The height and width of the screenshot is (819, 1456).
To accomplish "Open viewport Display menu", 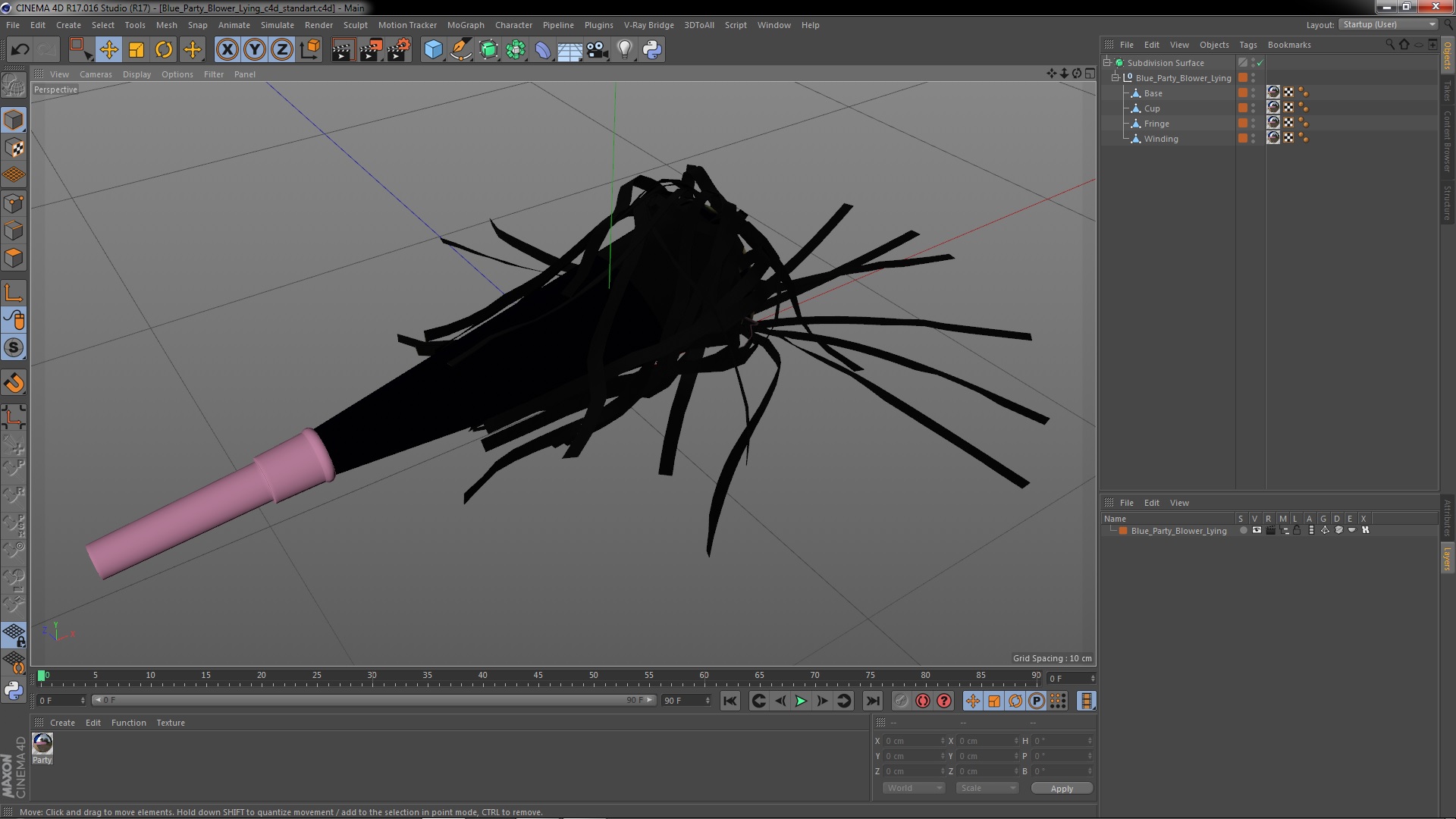I will point(136,74).
